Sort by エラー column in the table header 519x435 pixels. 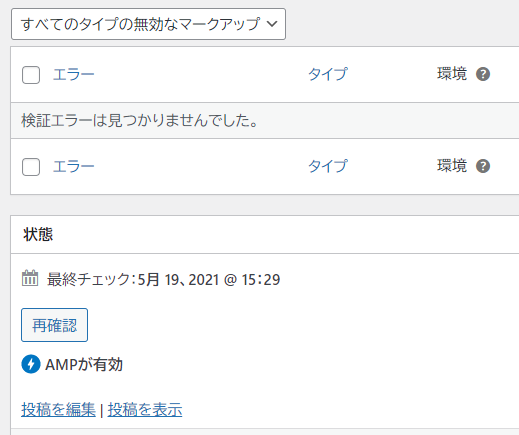click(x=74, y=74)
